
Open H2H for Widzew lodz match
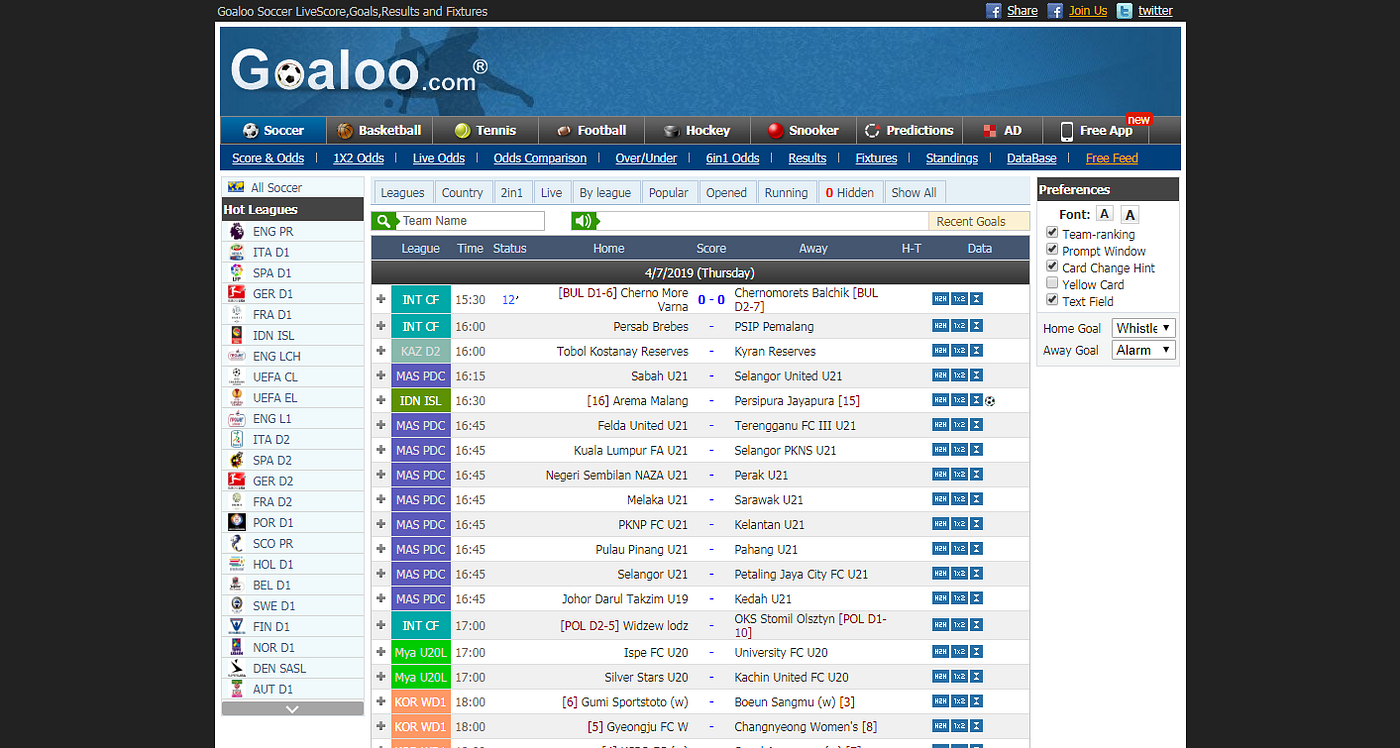pyautogui.click(x=940, y=626)
